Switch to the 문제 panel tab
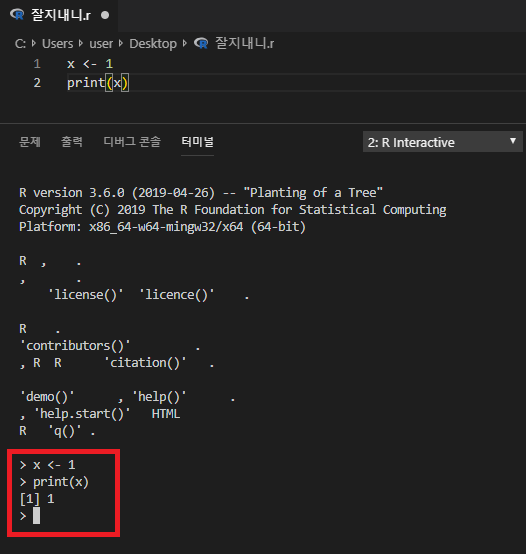Screen dimensions: 526x554 coord(30,142)
